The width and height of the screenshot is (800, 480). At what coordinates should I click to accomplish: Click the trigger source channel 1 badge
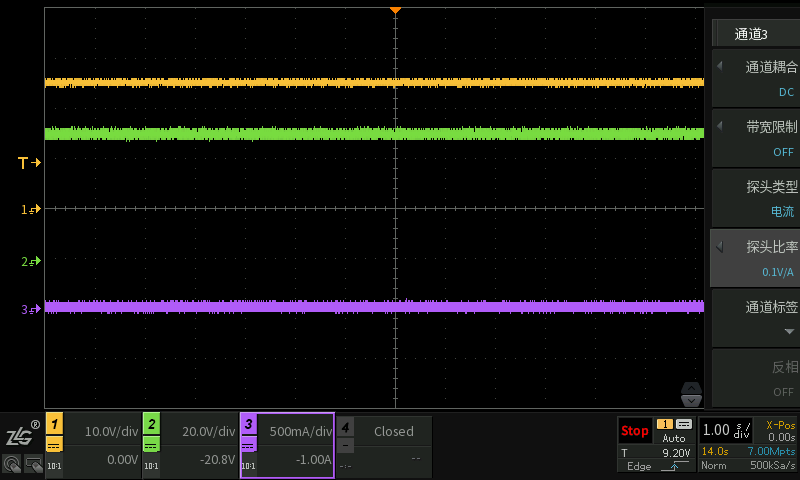click(x=665, y=424)
